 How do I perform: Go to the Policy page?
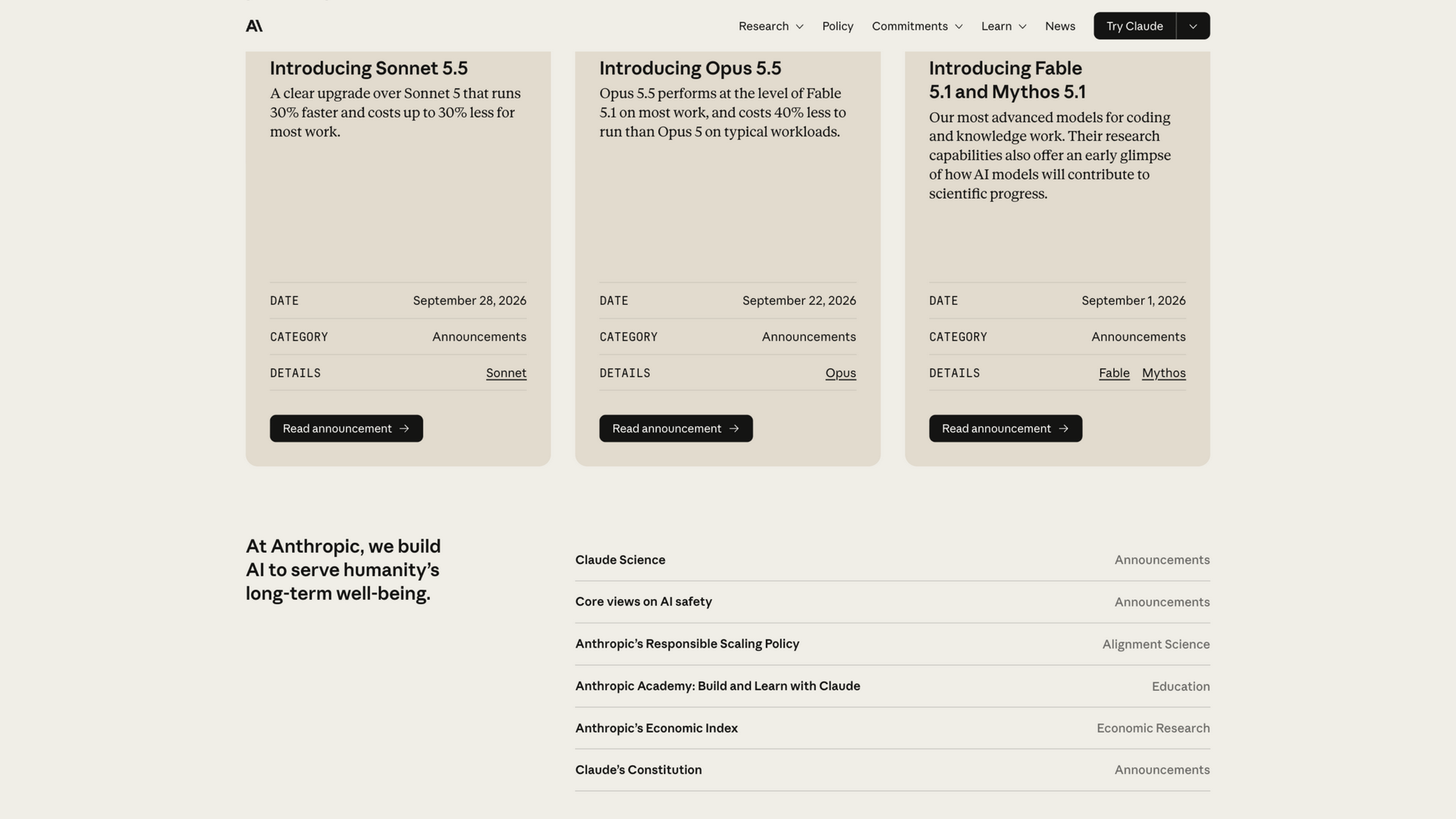tap(837, 26)
